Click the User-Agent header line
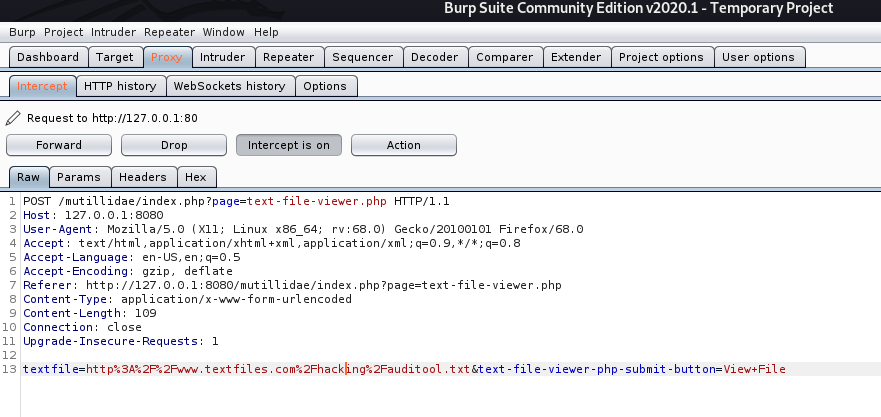Image resolution: width=881 pixels, height=417 pixels. coord(303,229)
